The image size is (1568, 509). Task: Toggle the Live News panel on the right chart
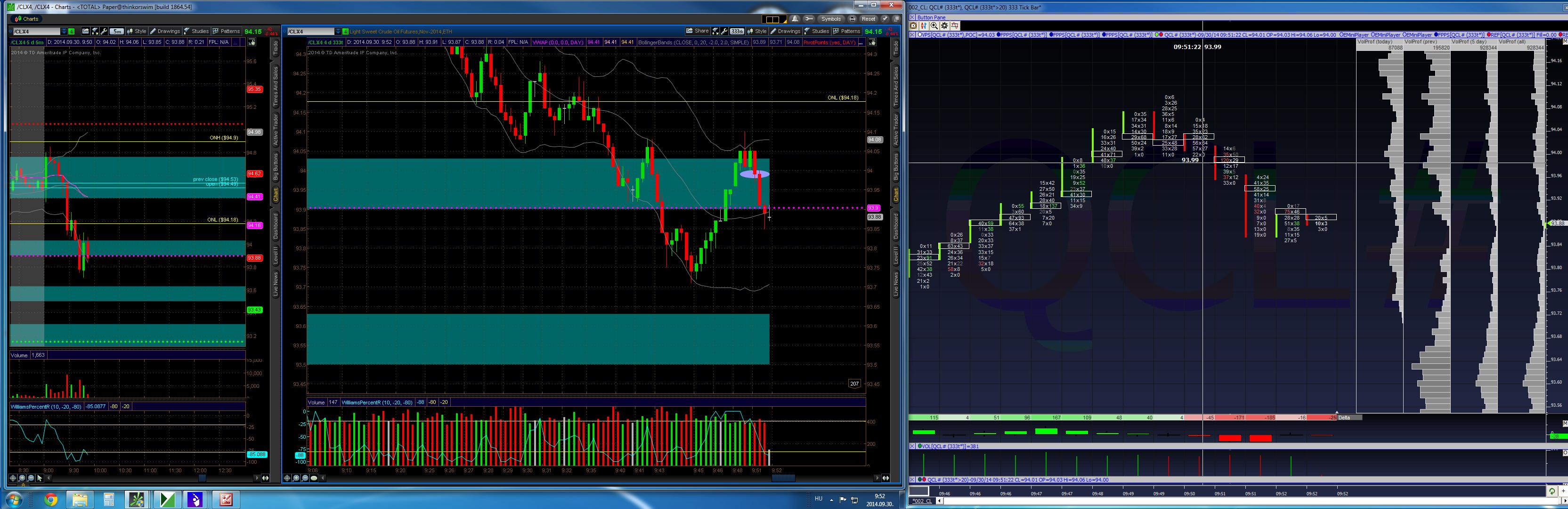point(895,284)
